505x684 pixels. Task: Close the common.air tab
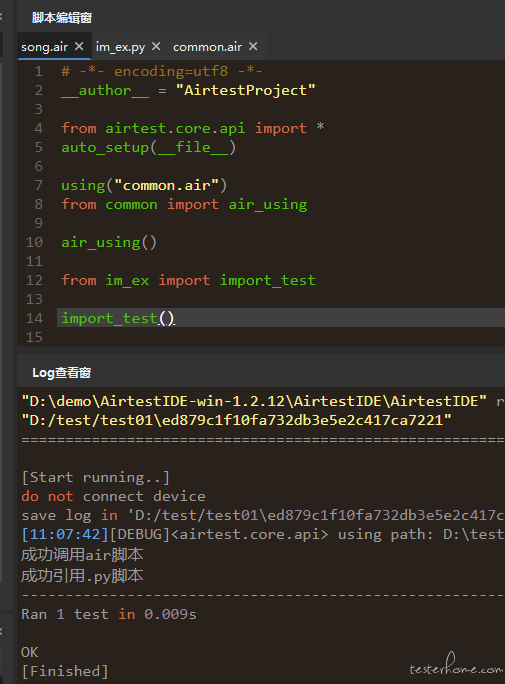[x=253, y=46]
